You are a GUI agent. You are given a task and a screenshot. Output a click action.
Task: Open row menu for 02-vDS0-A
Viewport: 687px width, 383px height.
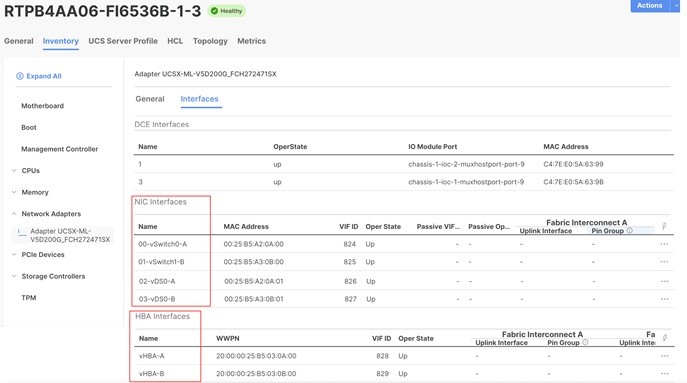click(x=665, y=281)
